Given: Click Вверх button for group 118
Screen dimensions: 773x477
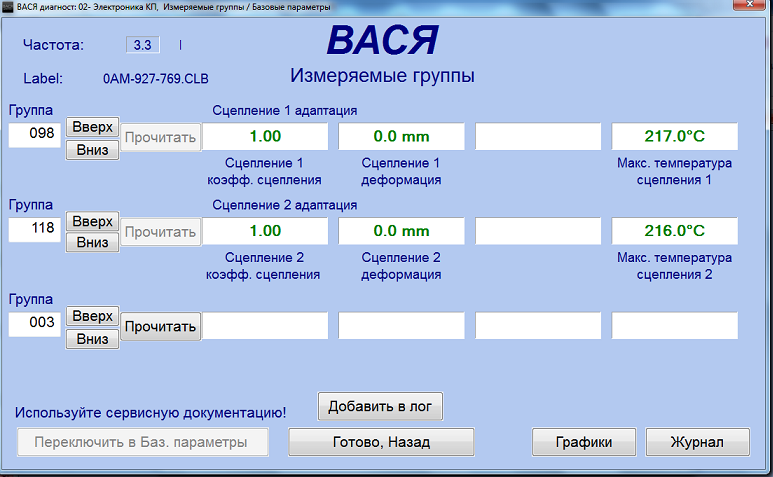Looking at the screenshot, I should 93,222.
